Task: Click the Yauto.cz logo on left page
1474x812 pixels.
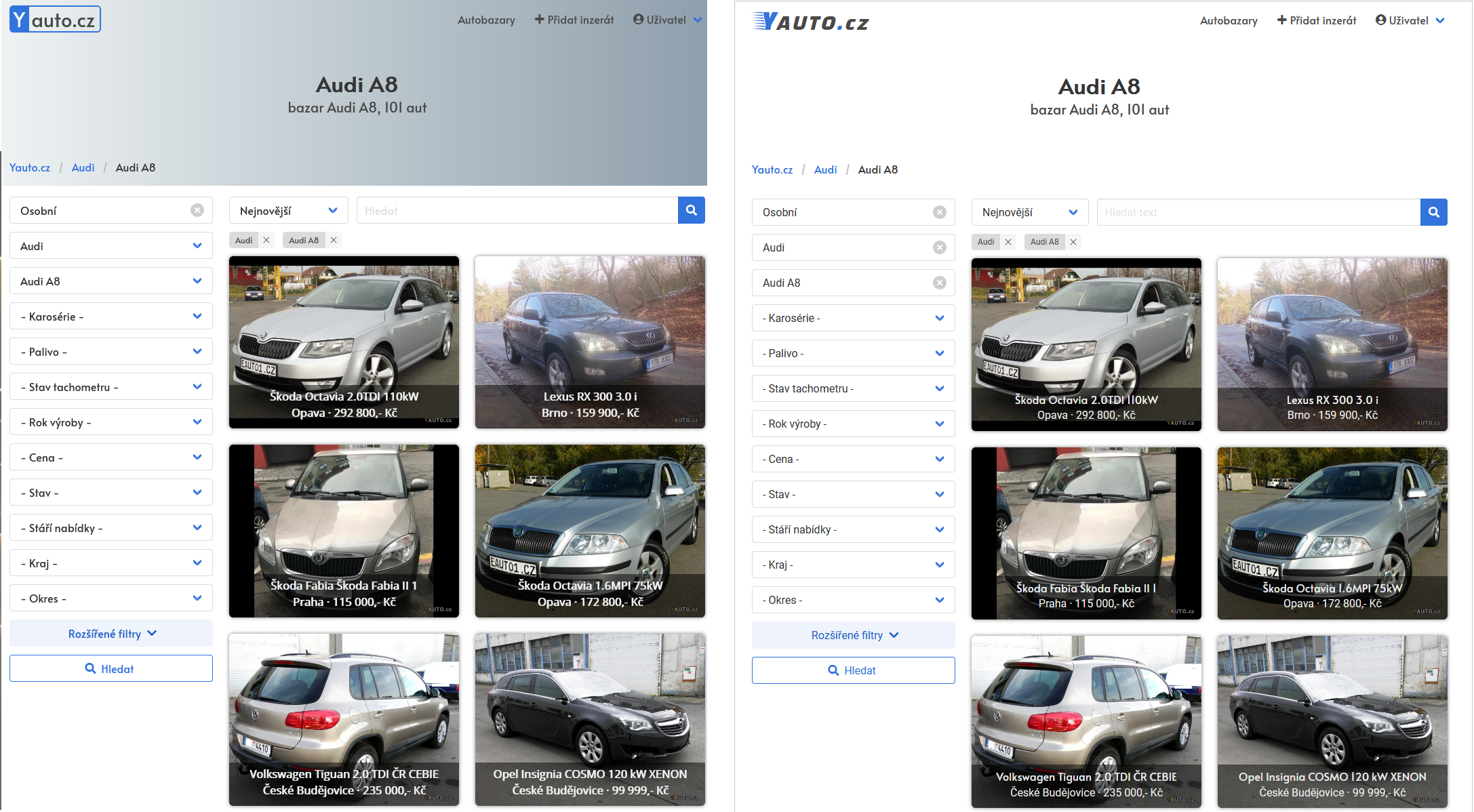Action: point(55,20)
